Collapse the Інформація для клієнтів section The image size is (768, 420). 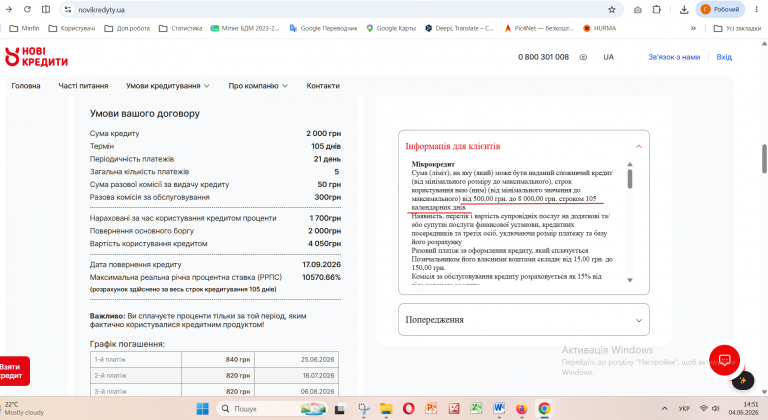pyautogui.click(x=524, y=146)
